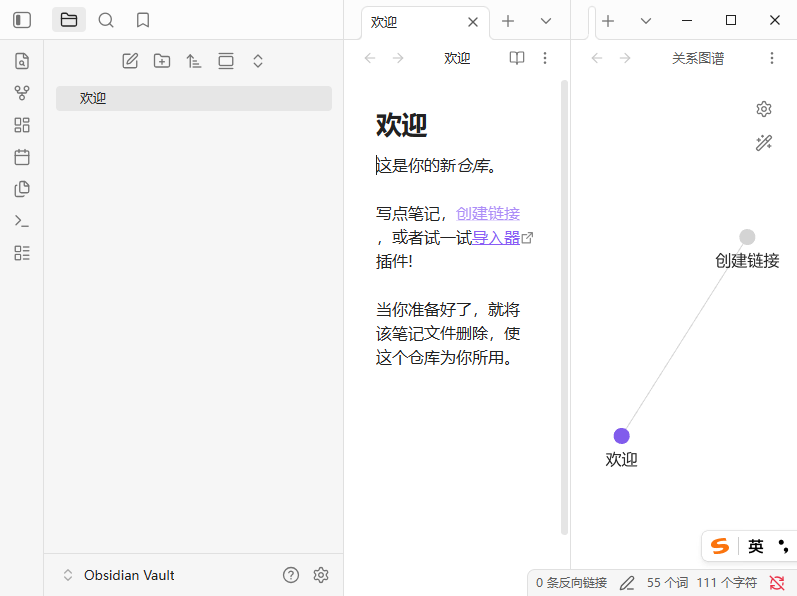Add new tab in right pane
The image size is (797, 596).
(x=608, y=21)
